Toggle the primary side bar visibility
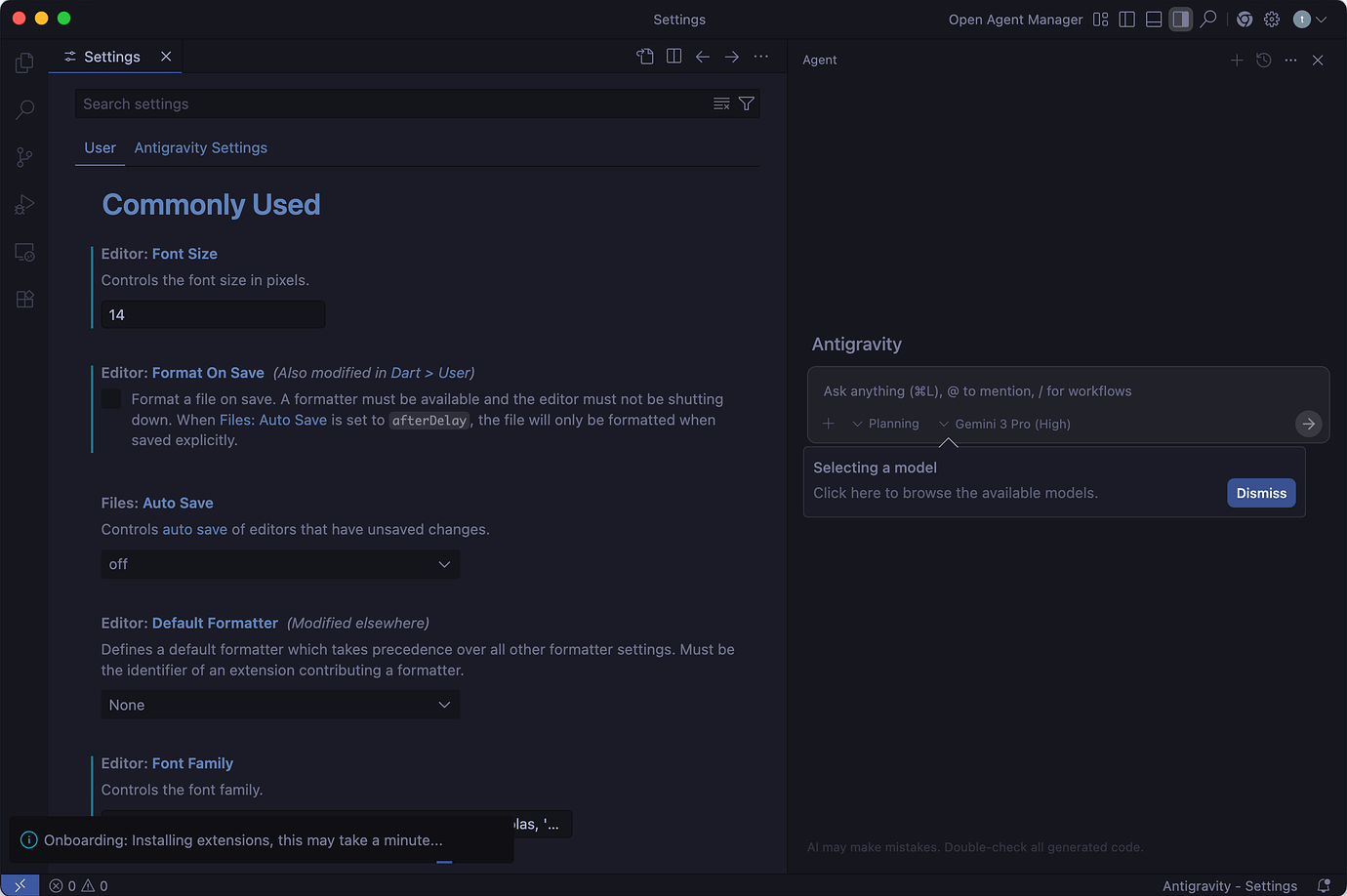1347x896 pixels. (x=1127, y=20)
